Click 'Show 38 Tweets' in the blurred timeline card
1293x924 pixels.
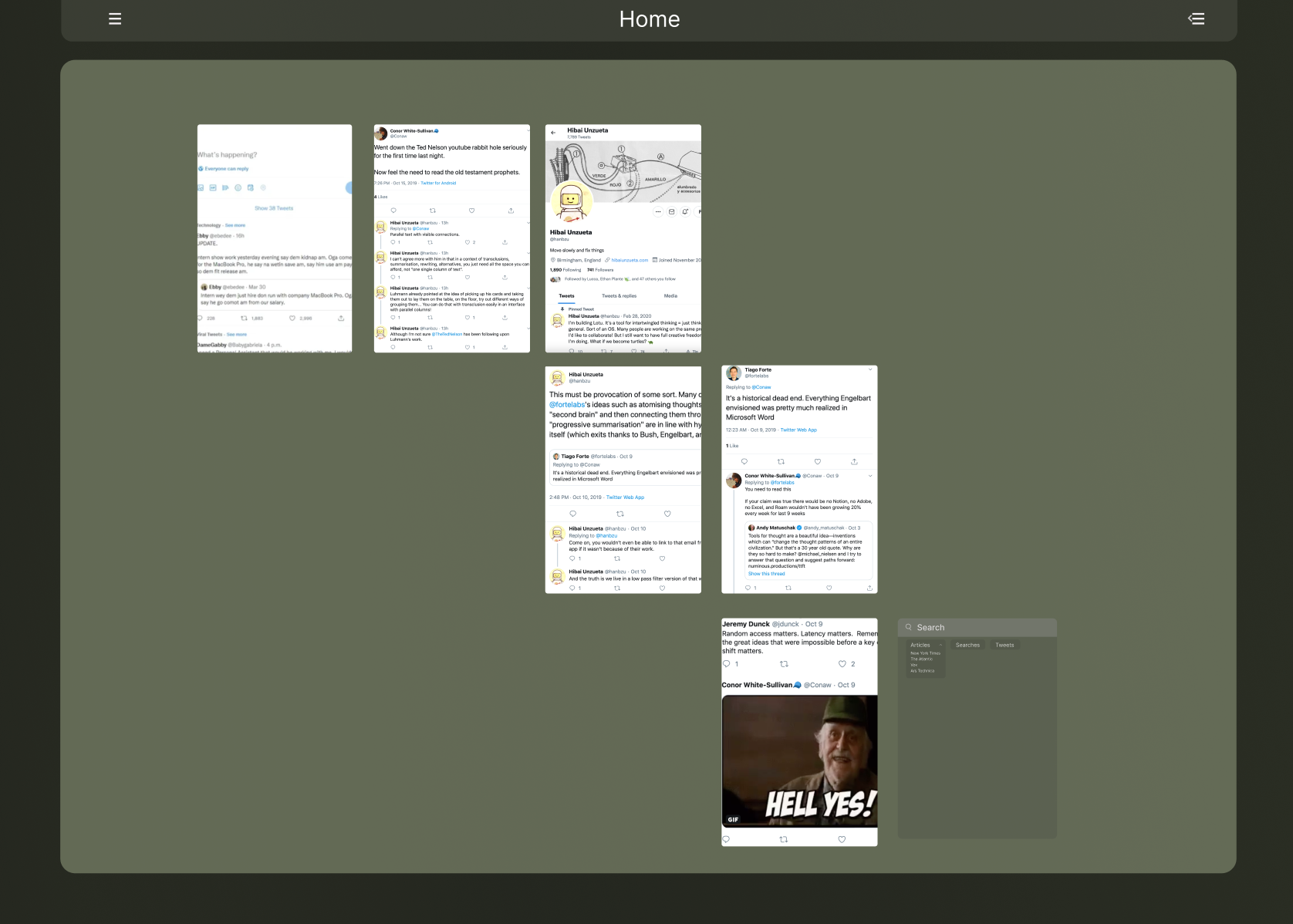274,208
